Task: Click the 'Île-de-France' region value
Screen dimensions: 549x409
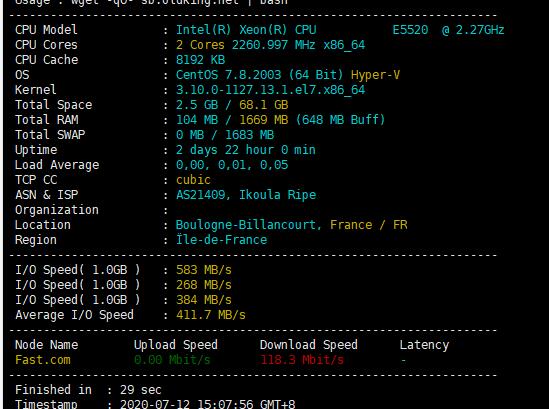Action: [221, 240]
